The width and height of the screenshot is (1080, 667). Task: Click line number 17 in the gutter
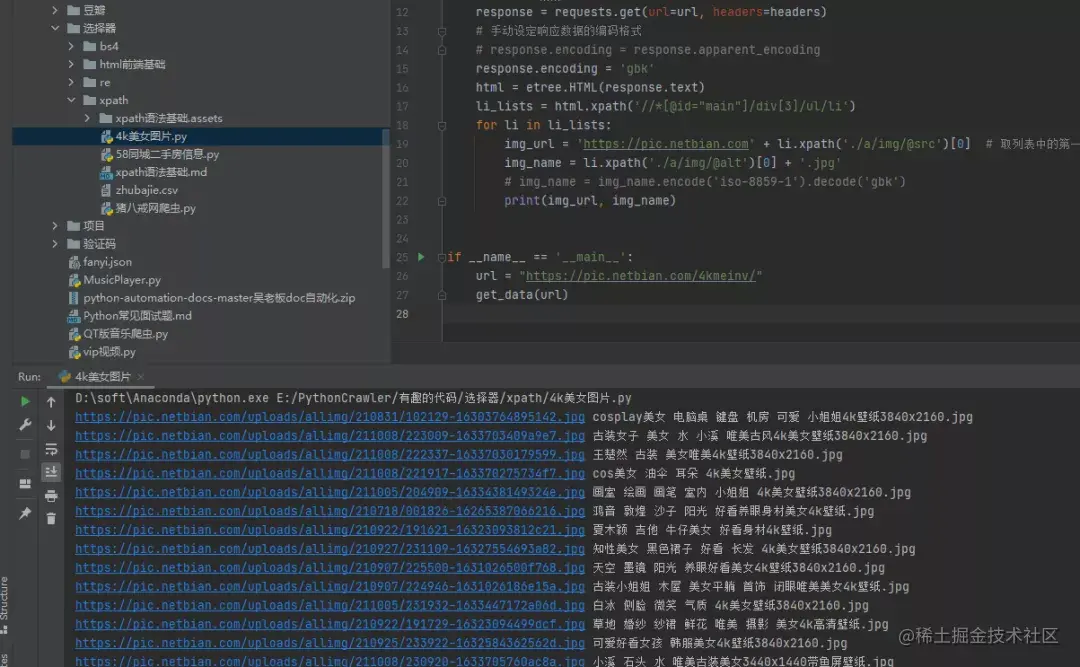click(x=402, y=106)
